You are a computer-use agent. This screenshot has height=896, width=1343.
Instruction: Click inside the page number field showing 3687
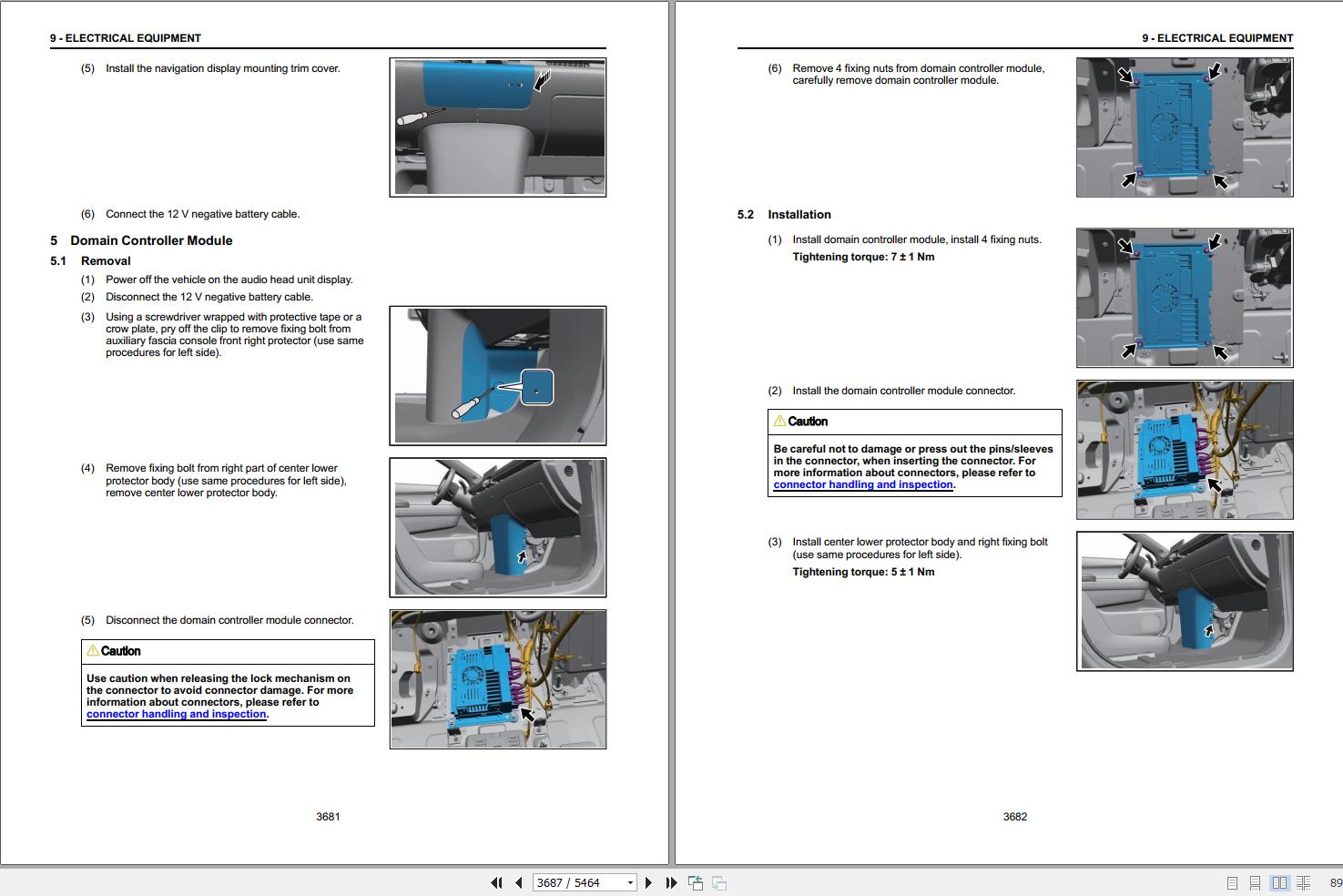coord(569,882)
